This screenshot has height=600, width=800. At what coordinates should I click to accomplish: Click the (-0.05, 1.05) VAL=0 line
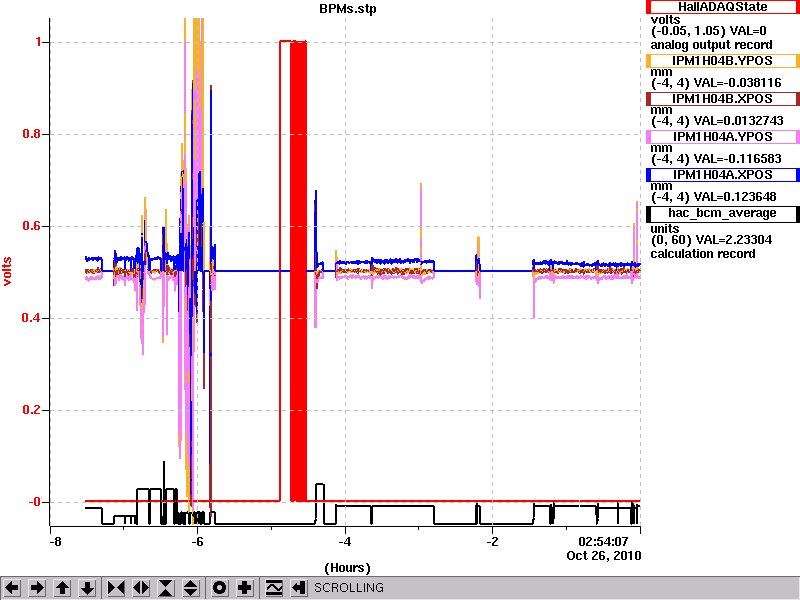click(708, 31)
